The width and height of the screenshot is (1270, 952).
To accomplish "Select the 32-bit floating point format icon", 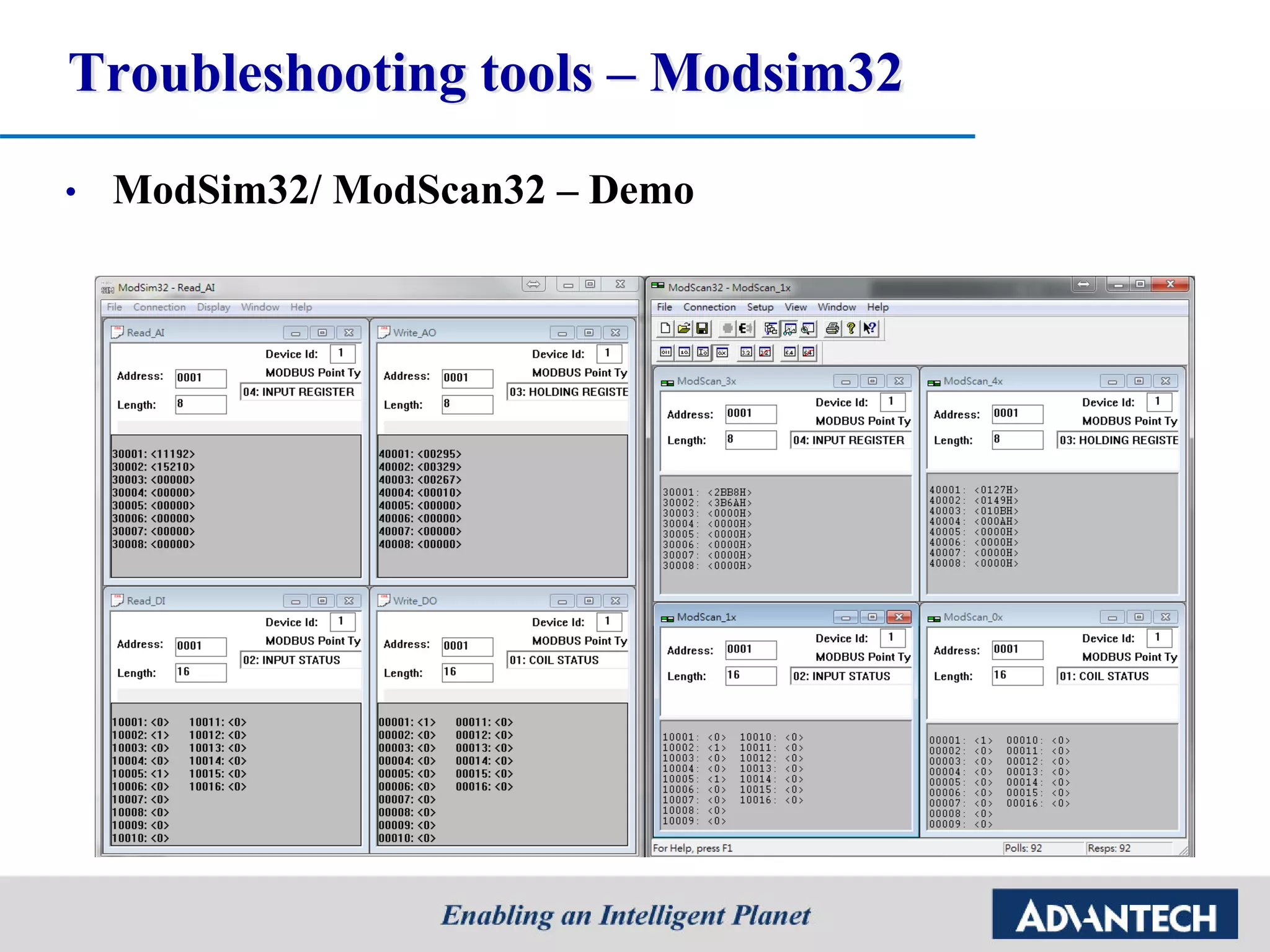I will [x=746, y=352].
